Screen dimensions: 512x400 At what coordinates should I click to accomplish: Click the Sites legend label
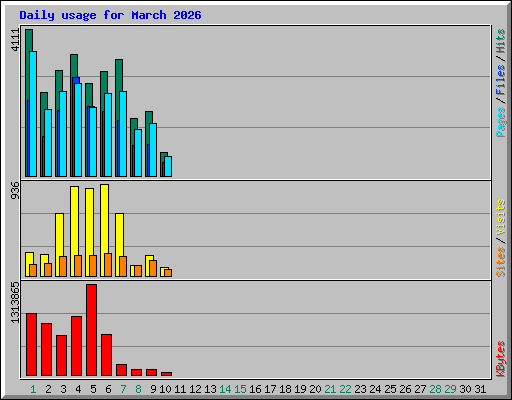point(500,262)
